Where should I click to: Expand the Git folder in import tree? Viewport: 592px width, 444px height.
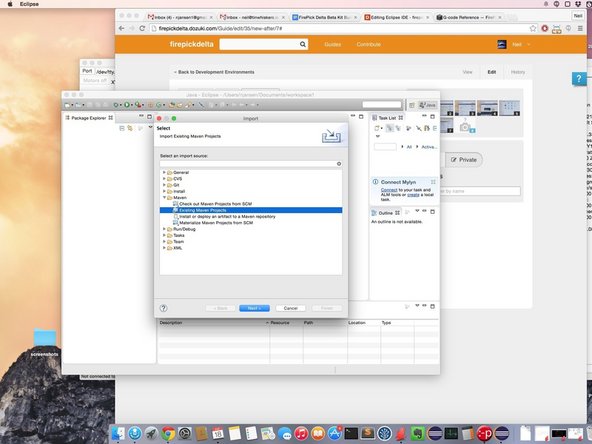coord(164,185)
